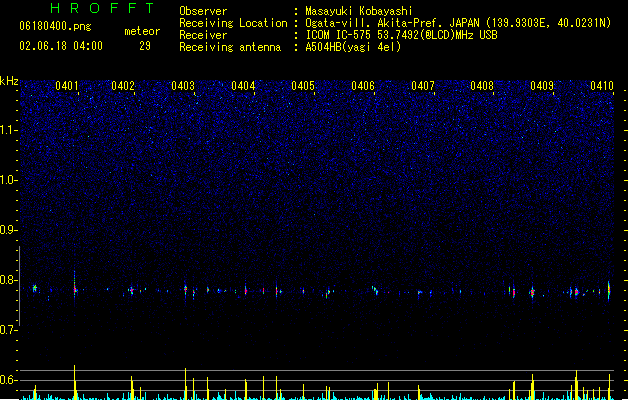
Task: Click the 0409 time marker
Action: coord(542,86)
